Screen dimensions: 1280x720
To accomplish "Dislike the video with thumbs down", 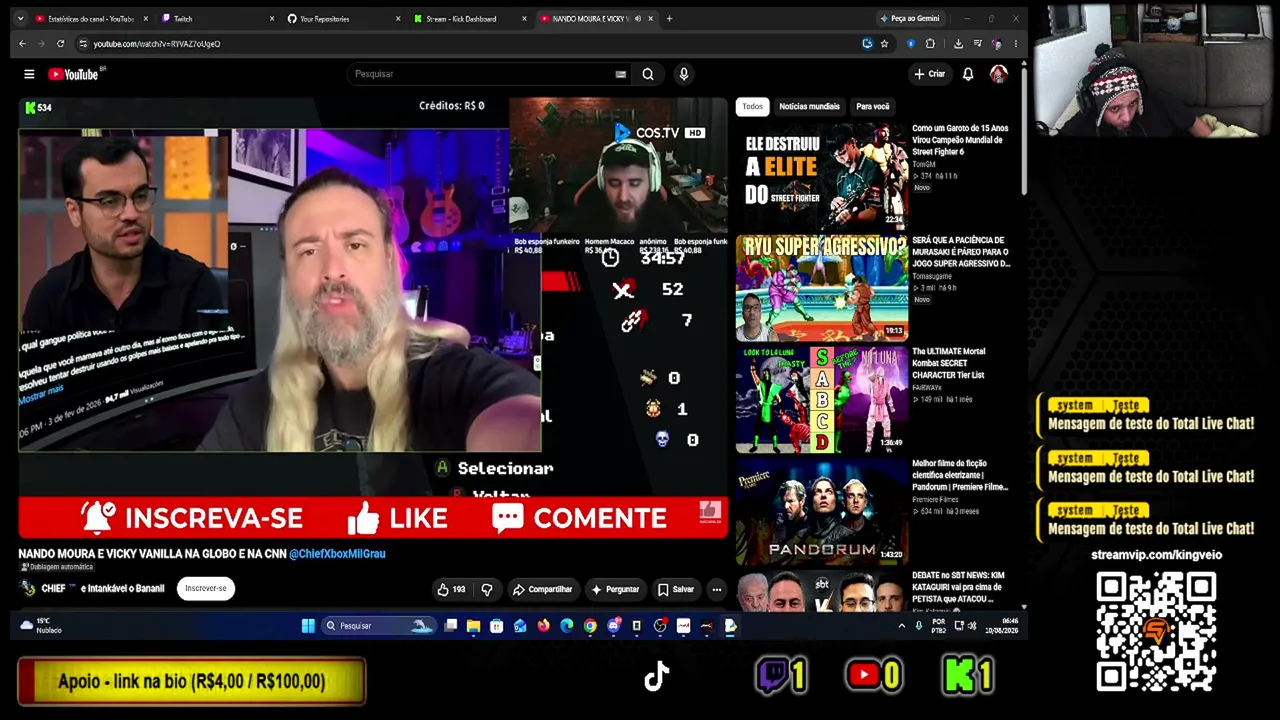I will tap(487, 590).
